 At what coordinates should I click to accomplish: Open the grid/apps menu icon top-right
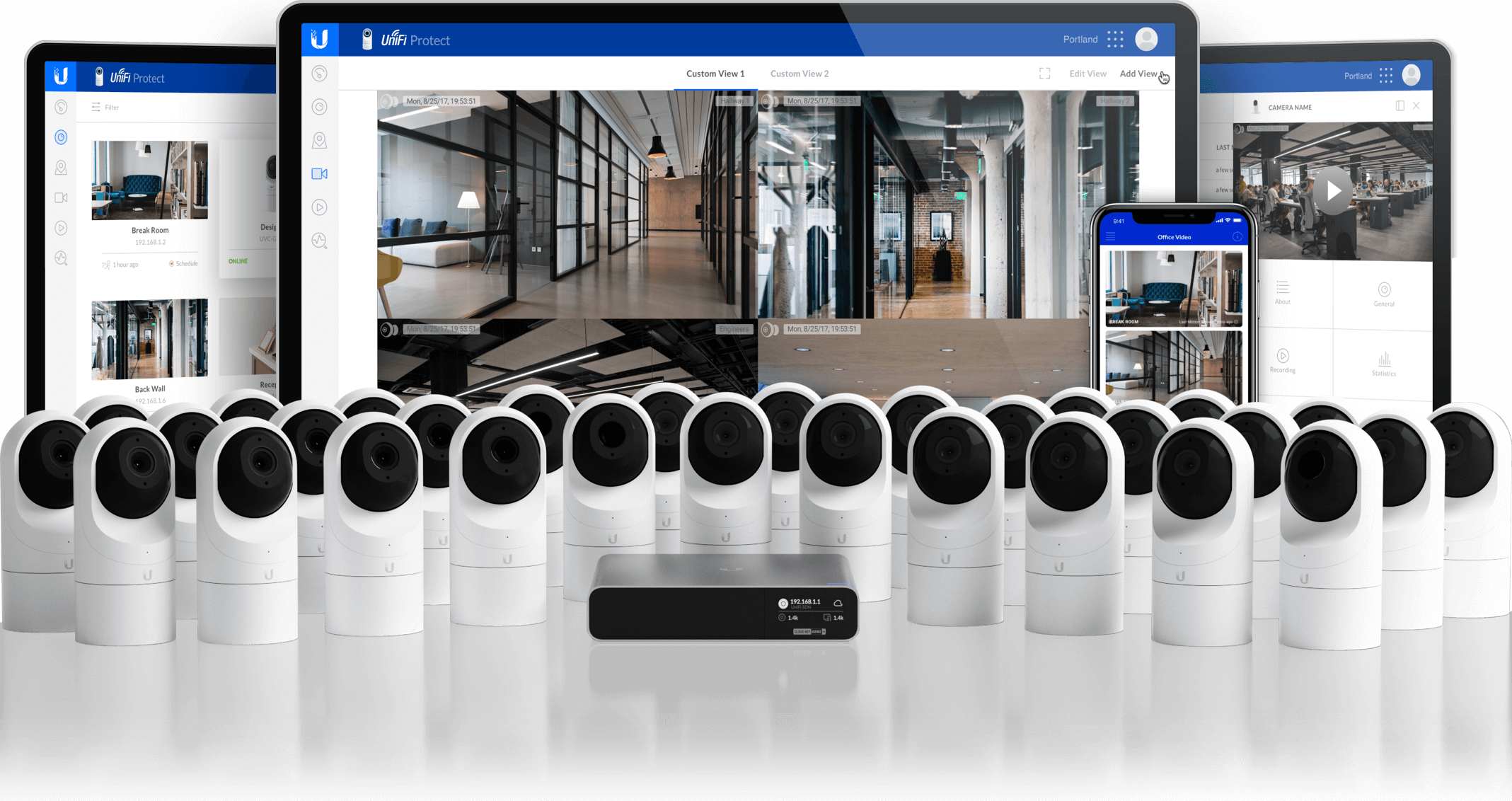tap(1112, 40)
